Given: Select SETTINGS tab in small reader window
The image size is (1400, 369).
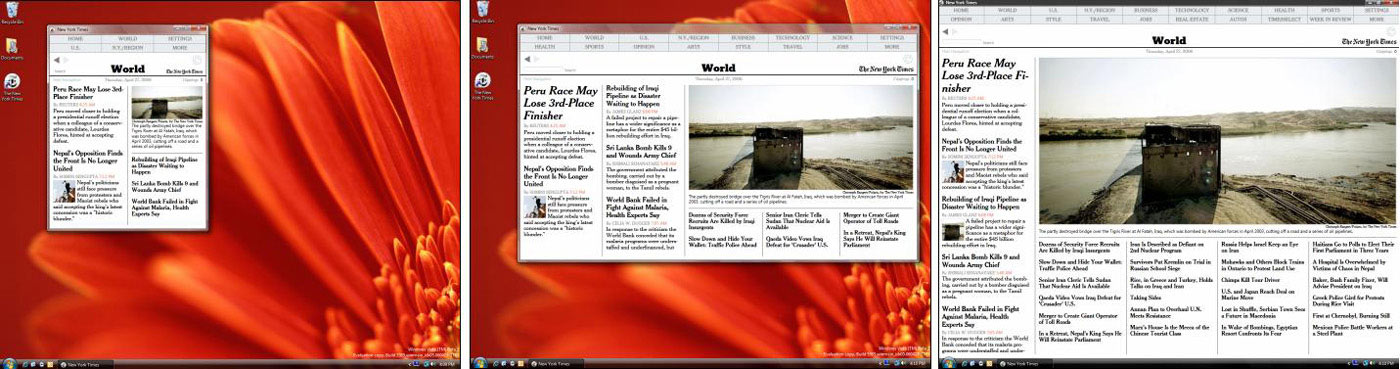Looking at the screenshot, I should tap(180, 39).
